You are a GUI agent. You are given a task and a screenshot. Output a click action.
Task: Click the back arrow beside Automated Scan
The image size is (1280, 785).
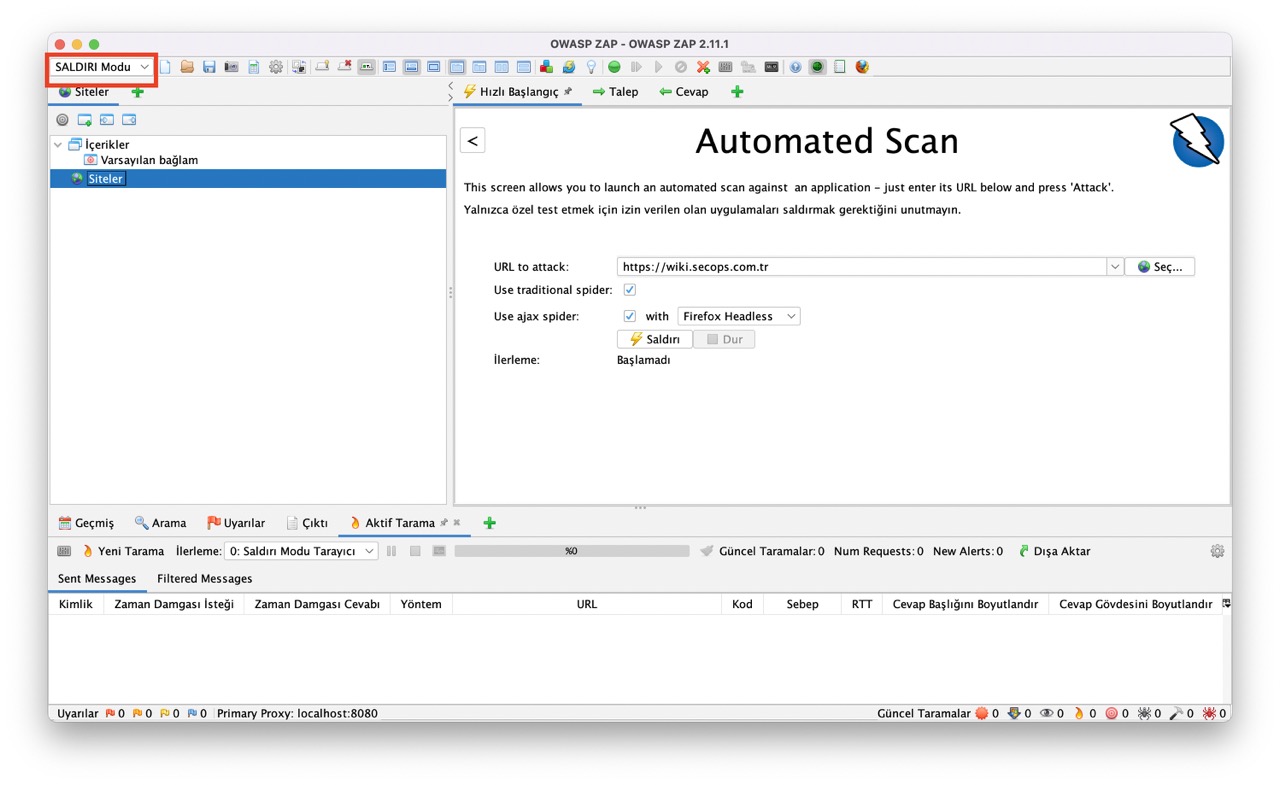pyautogui.click(x=473, y=141)
